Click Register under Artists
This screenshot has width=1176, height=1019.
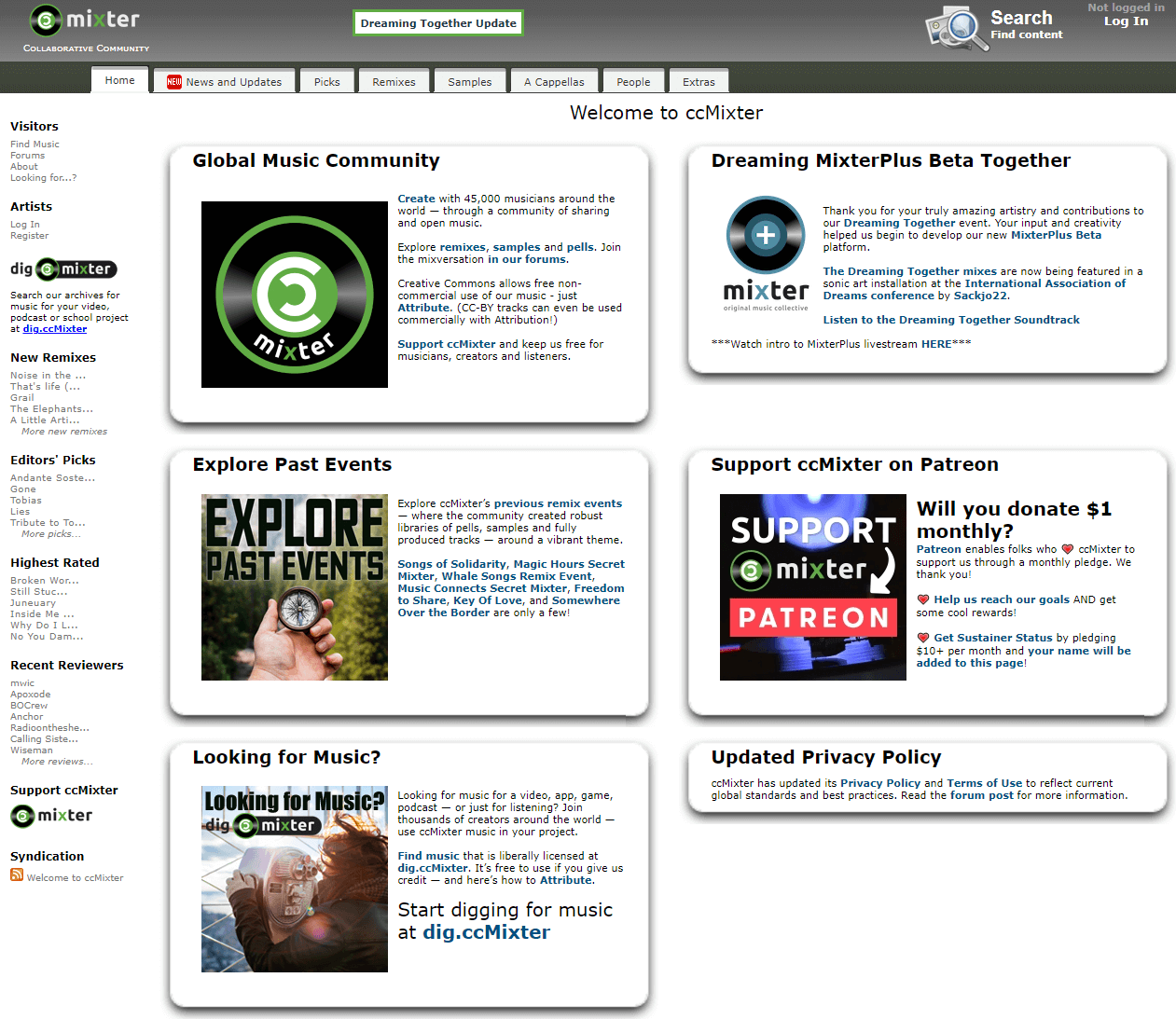(x=29, y=236)
